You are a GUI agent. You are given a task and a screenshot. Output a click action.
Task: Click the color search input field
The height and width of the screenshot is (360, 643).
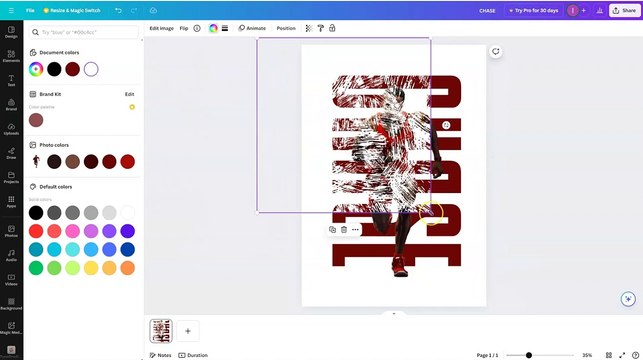[x=84, y=32]
